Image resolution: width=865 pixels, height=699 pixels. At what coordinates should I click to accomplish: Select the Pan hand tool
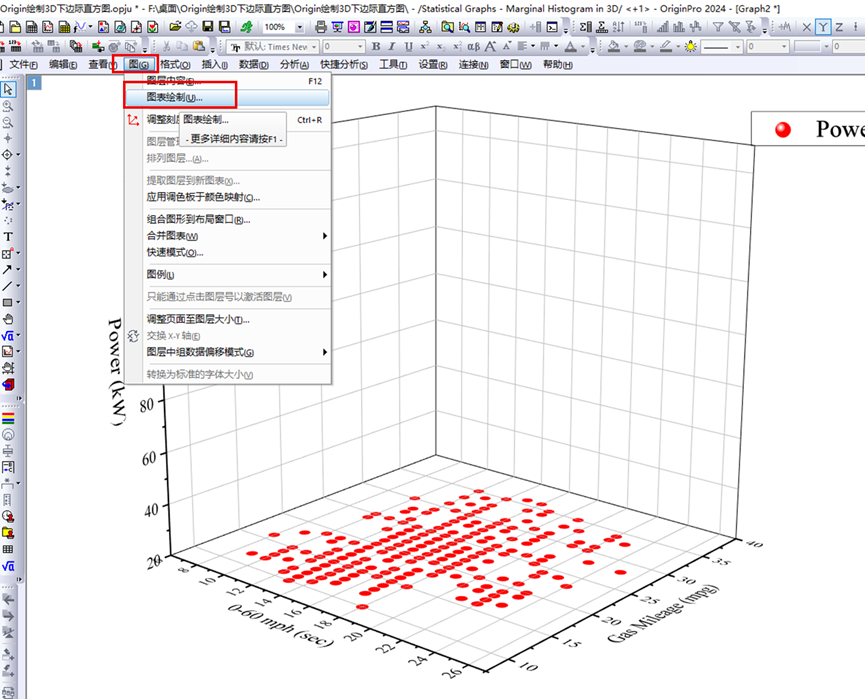pos(8,319)
